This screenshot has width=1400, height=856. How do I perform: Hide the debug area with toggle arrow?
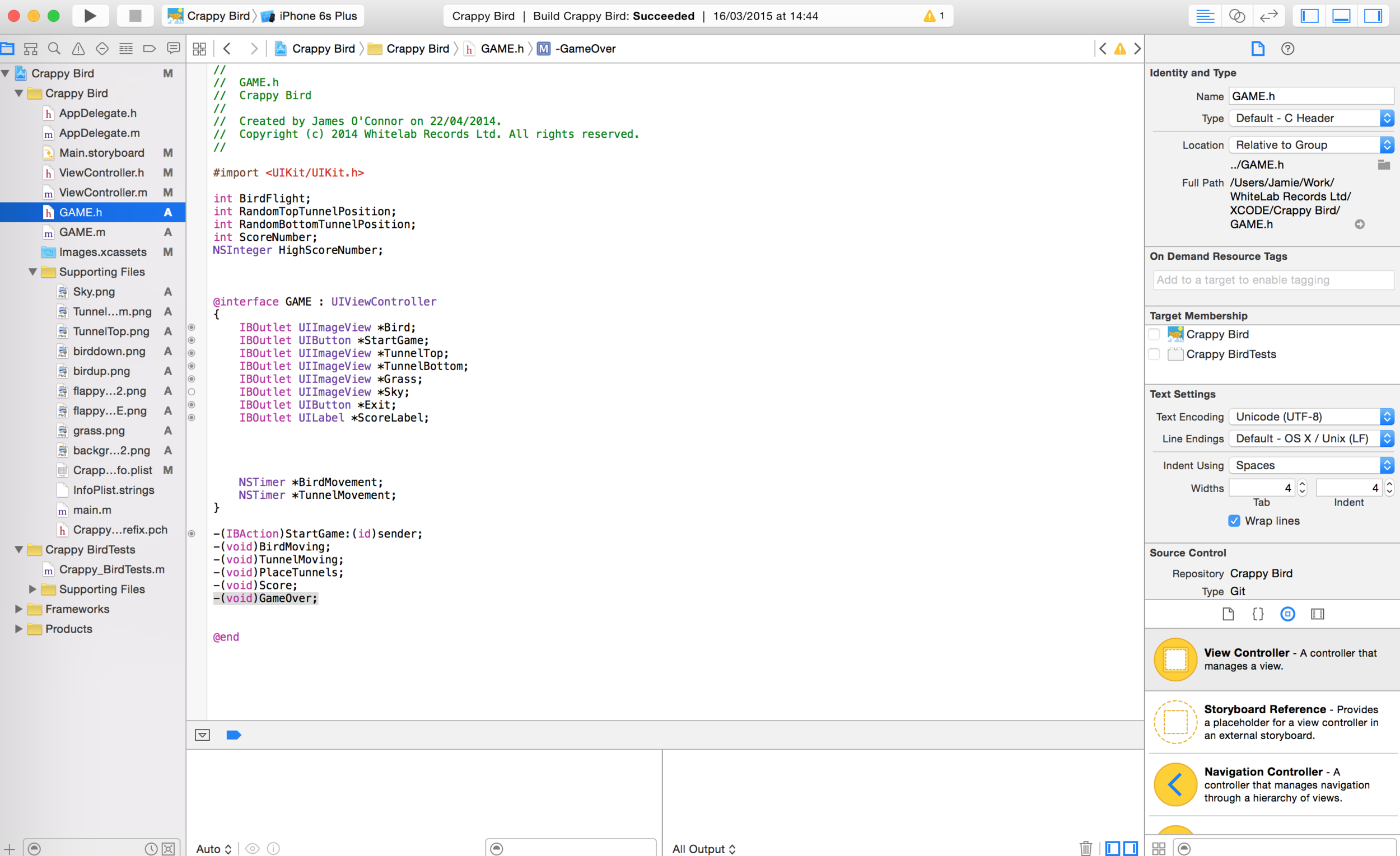click(x=202, y=735)
